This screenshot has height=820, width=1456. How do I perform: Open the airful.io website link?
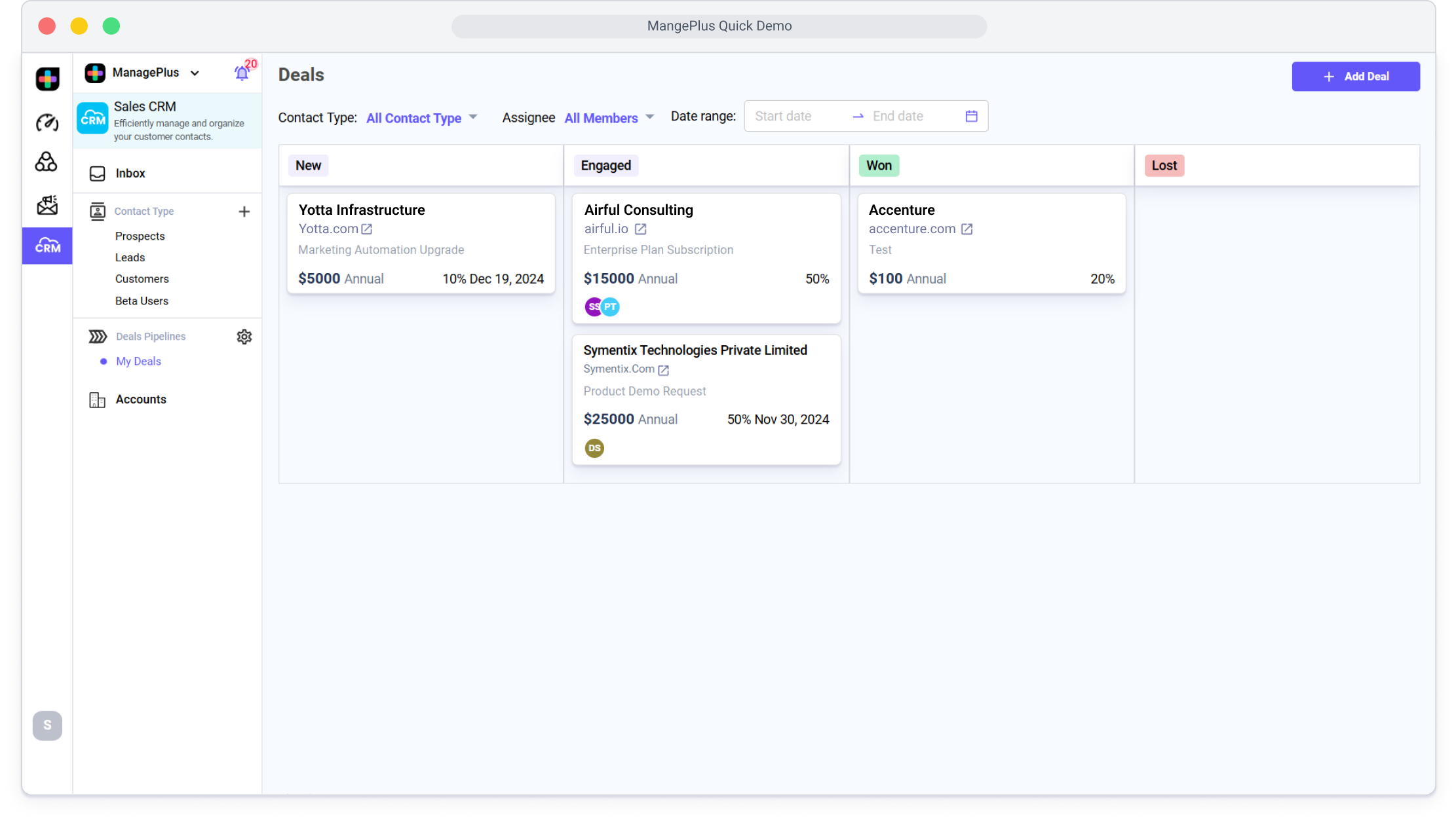[x=606, y=229]
